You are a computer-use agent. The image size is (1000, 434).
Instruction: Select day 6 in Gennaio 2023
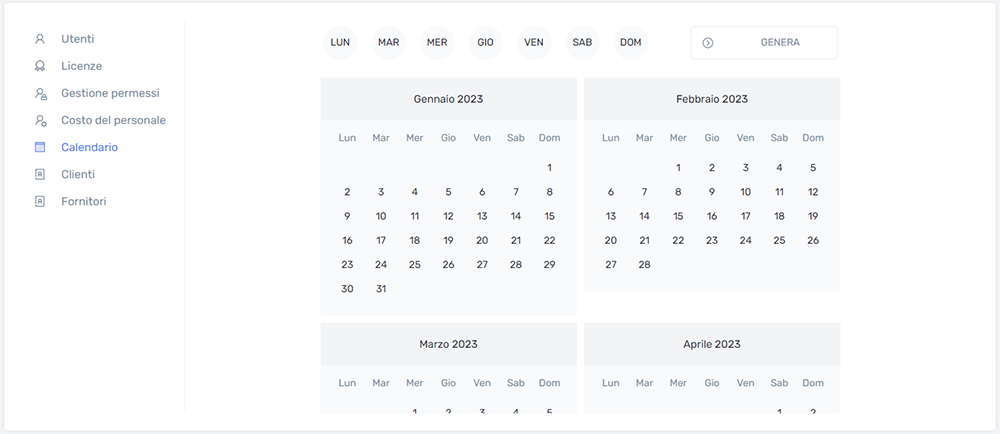point(482,192)
